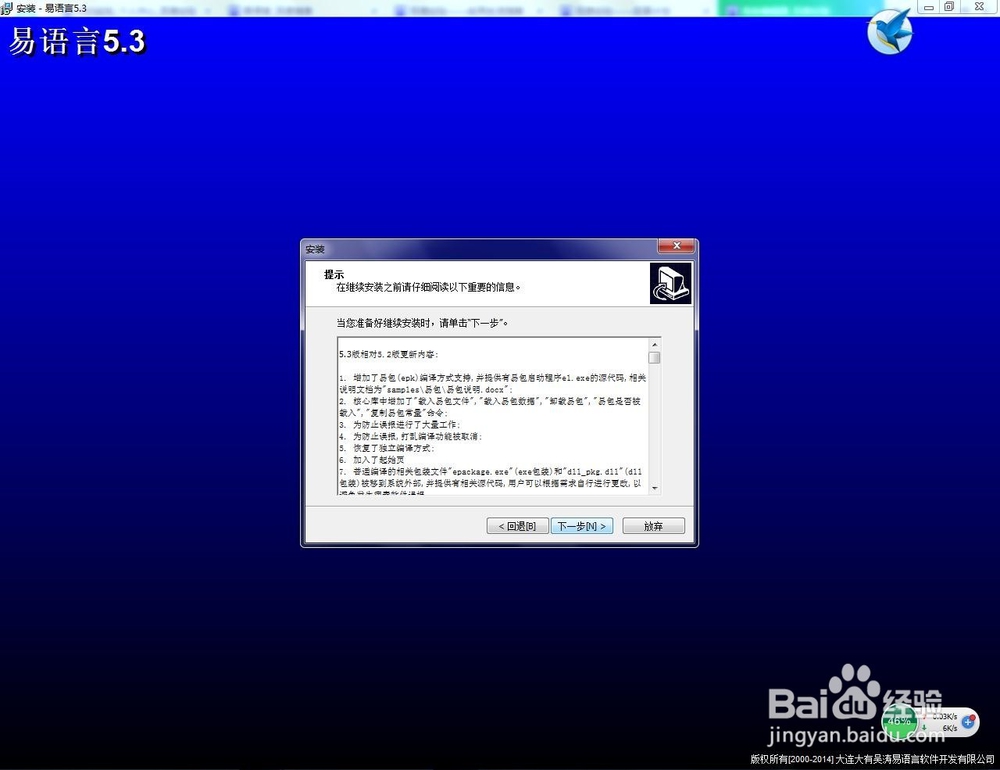
Task: Click changelog line '3. 为防止误报进行了大量工作;'
Action: pyautogui.click(x=399, y=424)
